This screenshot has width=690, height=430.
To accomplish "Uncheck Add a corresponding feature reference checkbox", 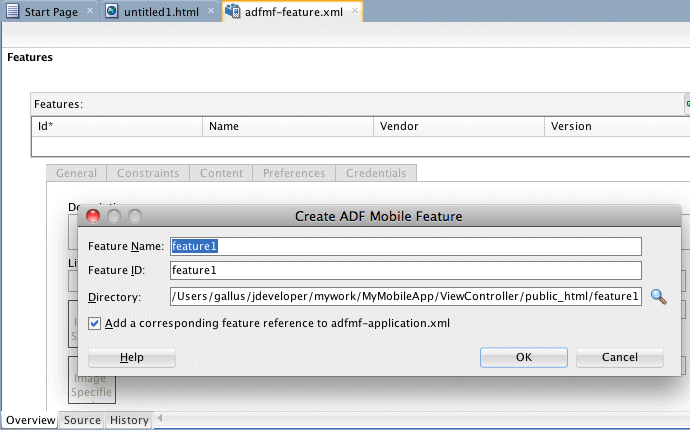I will tap(94, 323).
